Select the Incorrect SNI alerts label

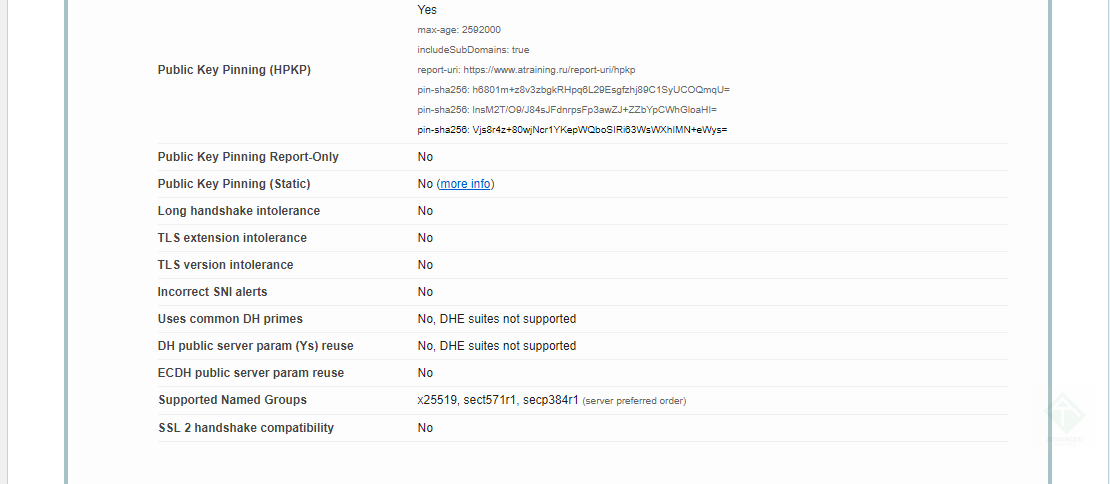pos(212,292)
